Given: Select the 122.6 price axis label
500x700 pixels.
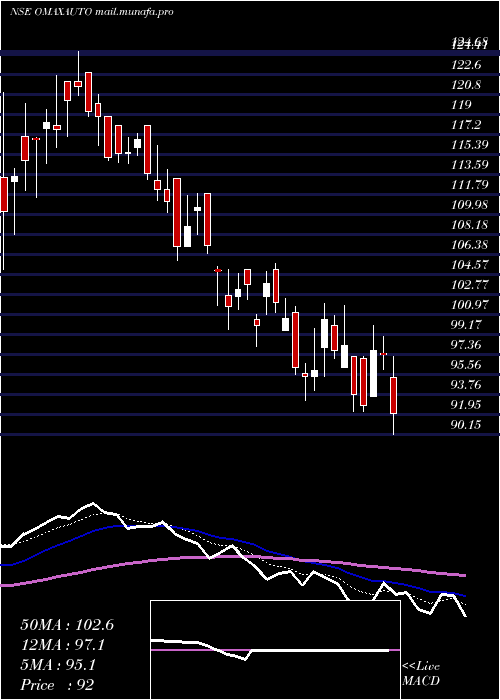Looking at the screenshot, I should [x=466, y=65].
